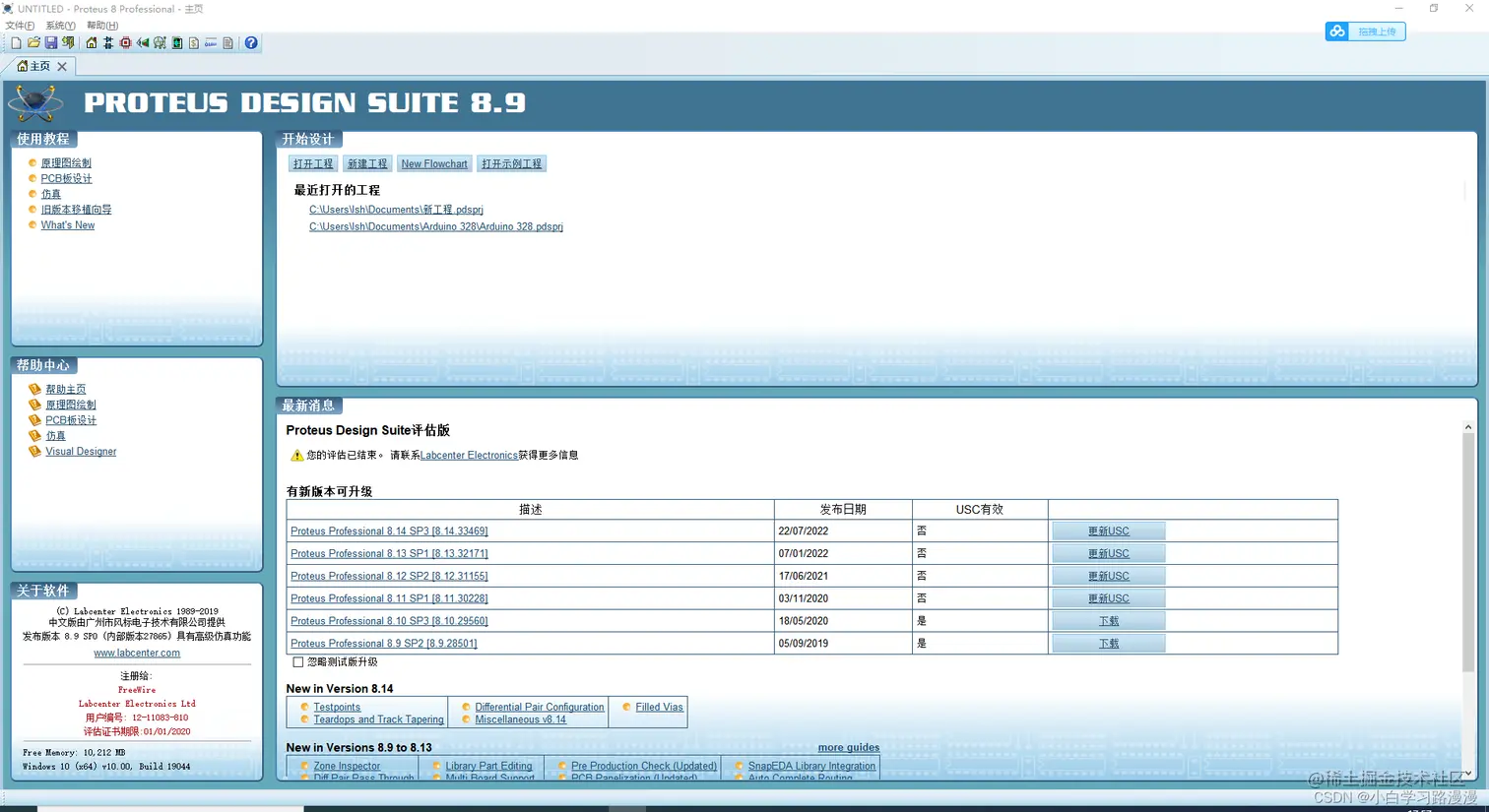Open the SnapEDA Library Integration link

click(811, 766)
